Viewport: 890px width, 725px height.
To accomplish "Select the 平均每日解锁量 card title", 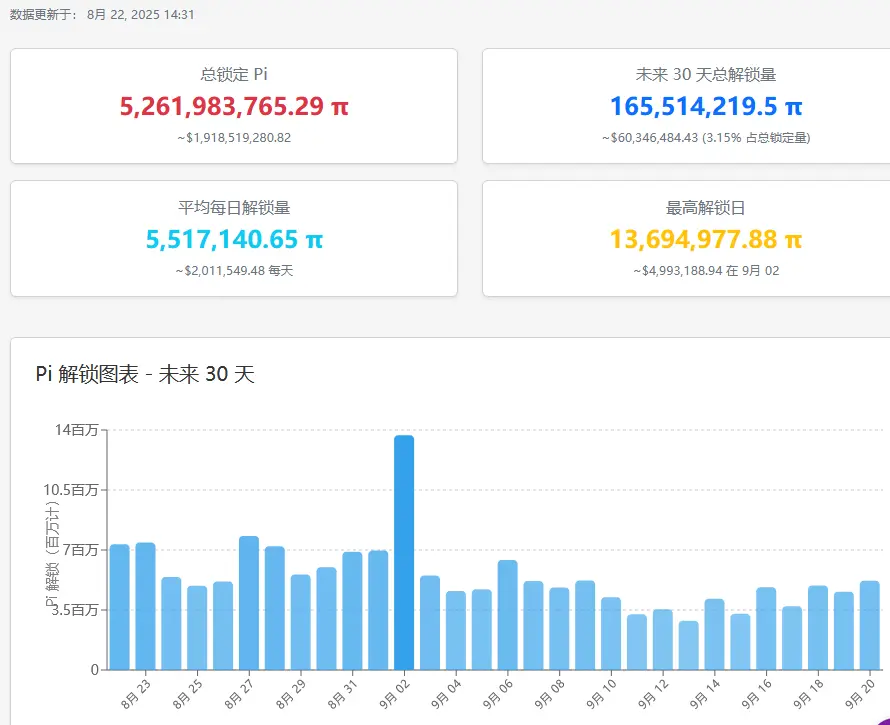I will tap(234, 207).
